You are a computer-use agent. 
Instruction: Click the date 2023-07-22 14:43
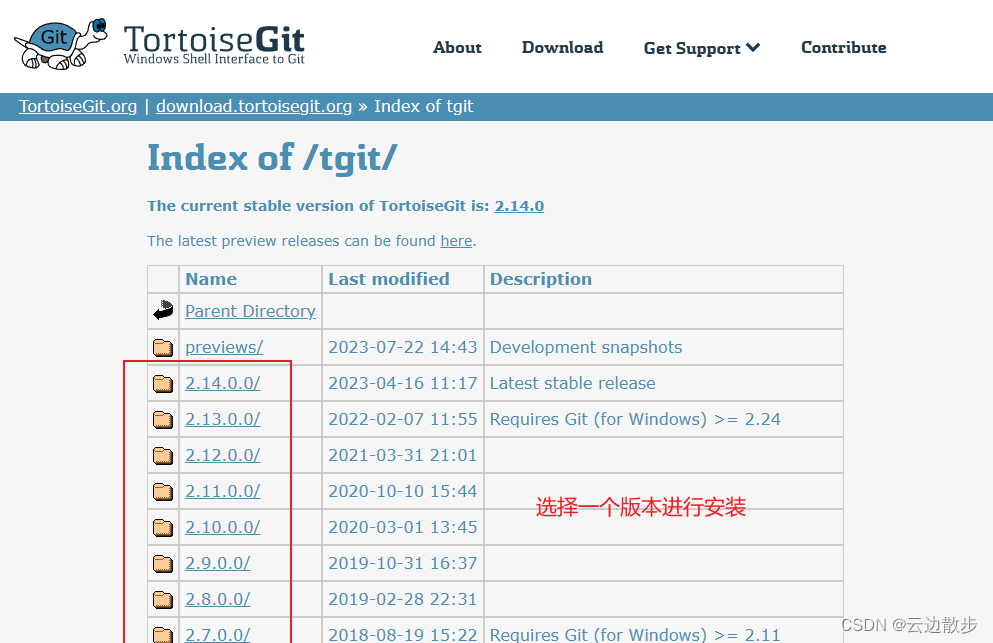pos(403,347)
